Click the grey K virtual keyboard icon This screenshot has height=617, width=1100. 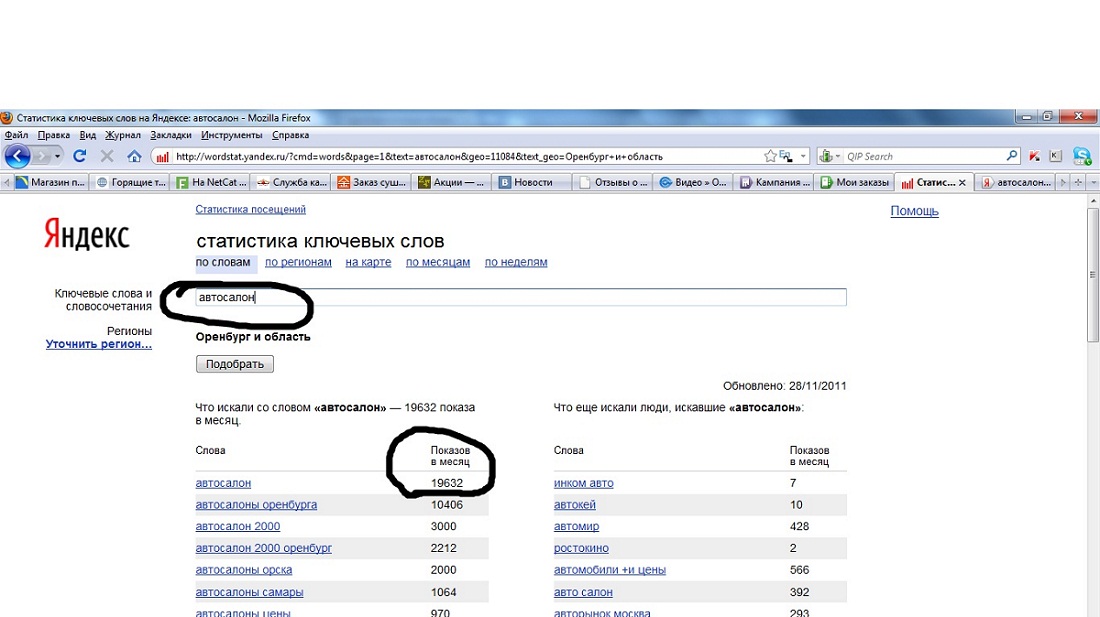[x=1055, y=156]
